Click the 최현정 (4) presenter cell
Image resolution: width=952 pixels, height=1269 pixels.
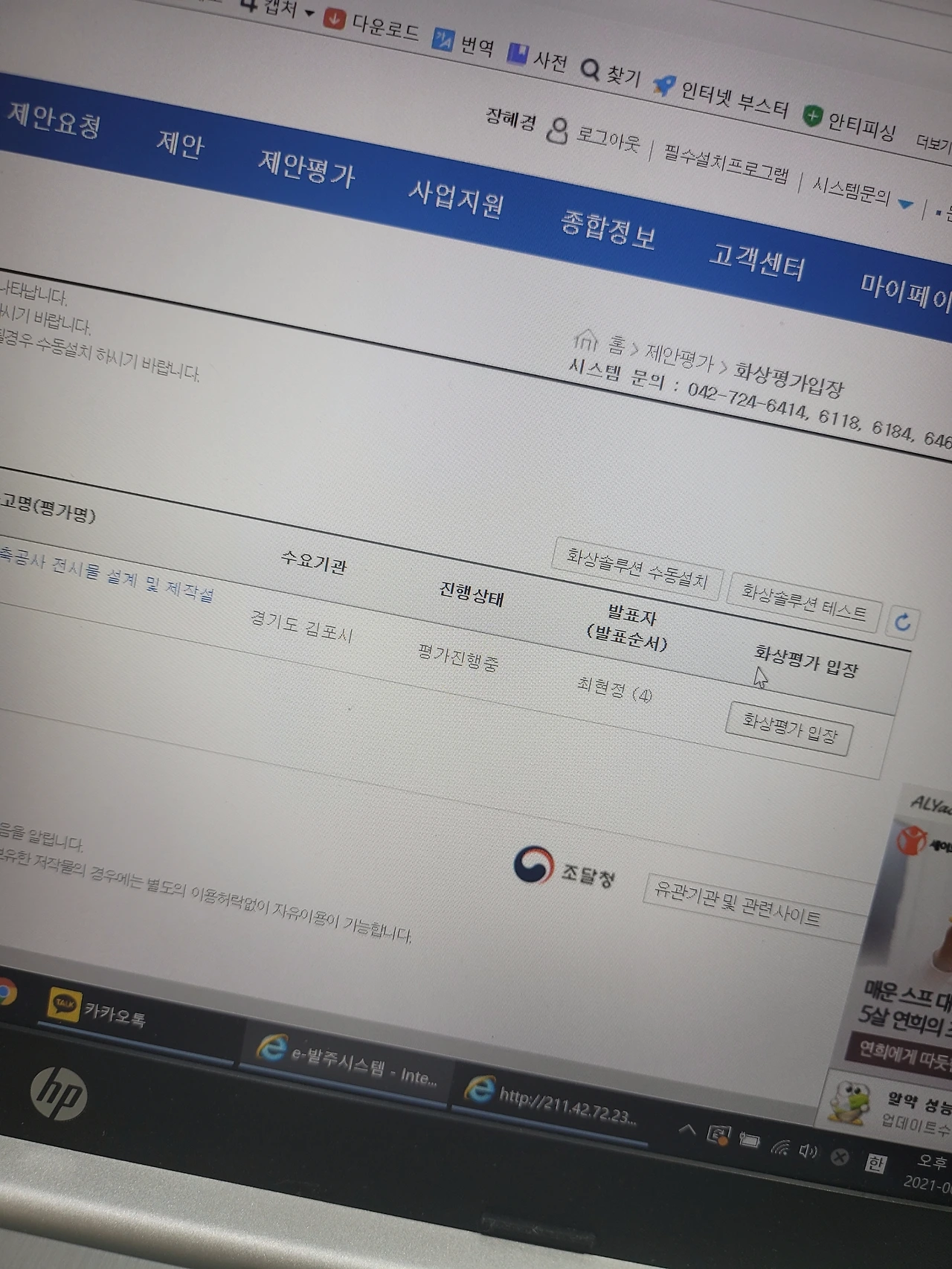[614, 689]
